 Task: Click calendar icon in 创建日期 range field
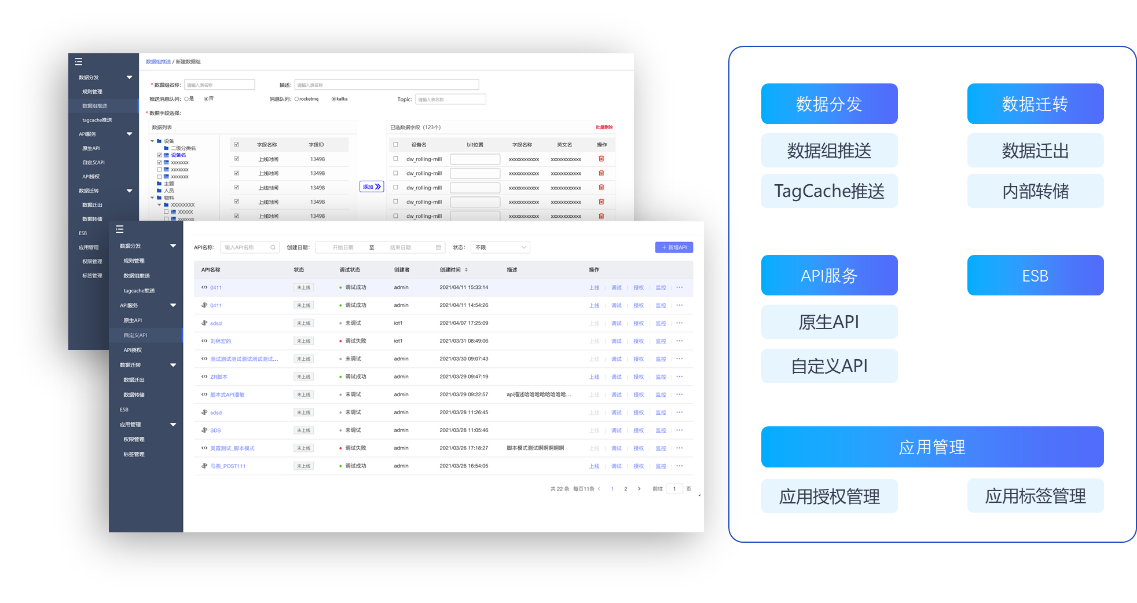(438, 247)
